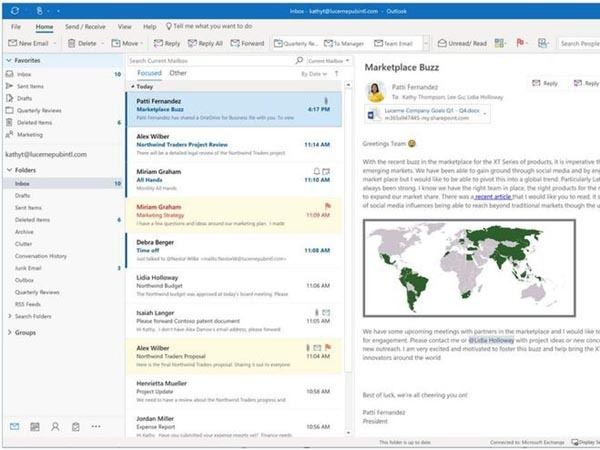Click the Send/Receive sync icon in the title bar

point(15,11)
